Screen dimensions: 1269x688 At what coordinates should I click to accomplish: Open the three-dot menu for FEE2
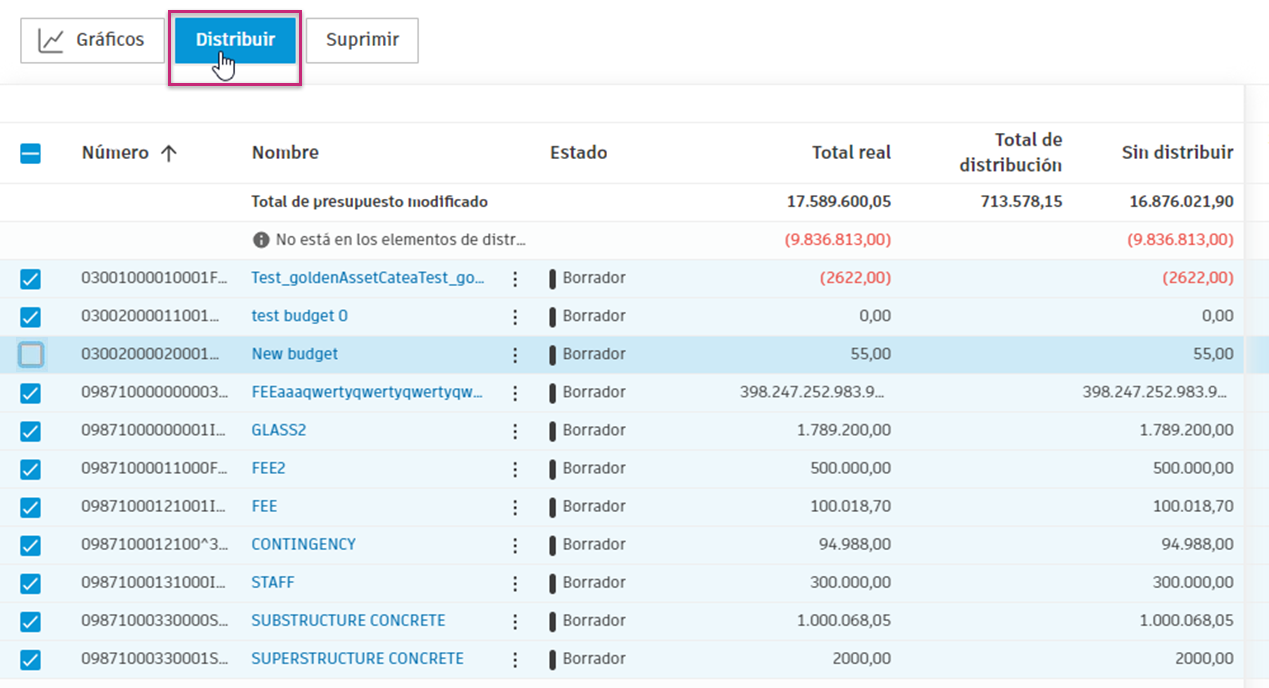point(515,469)
